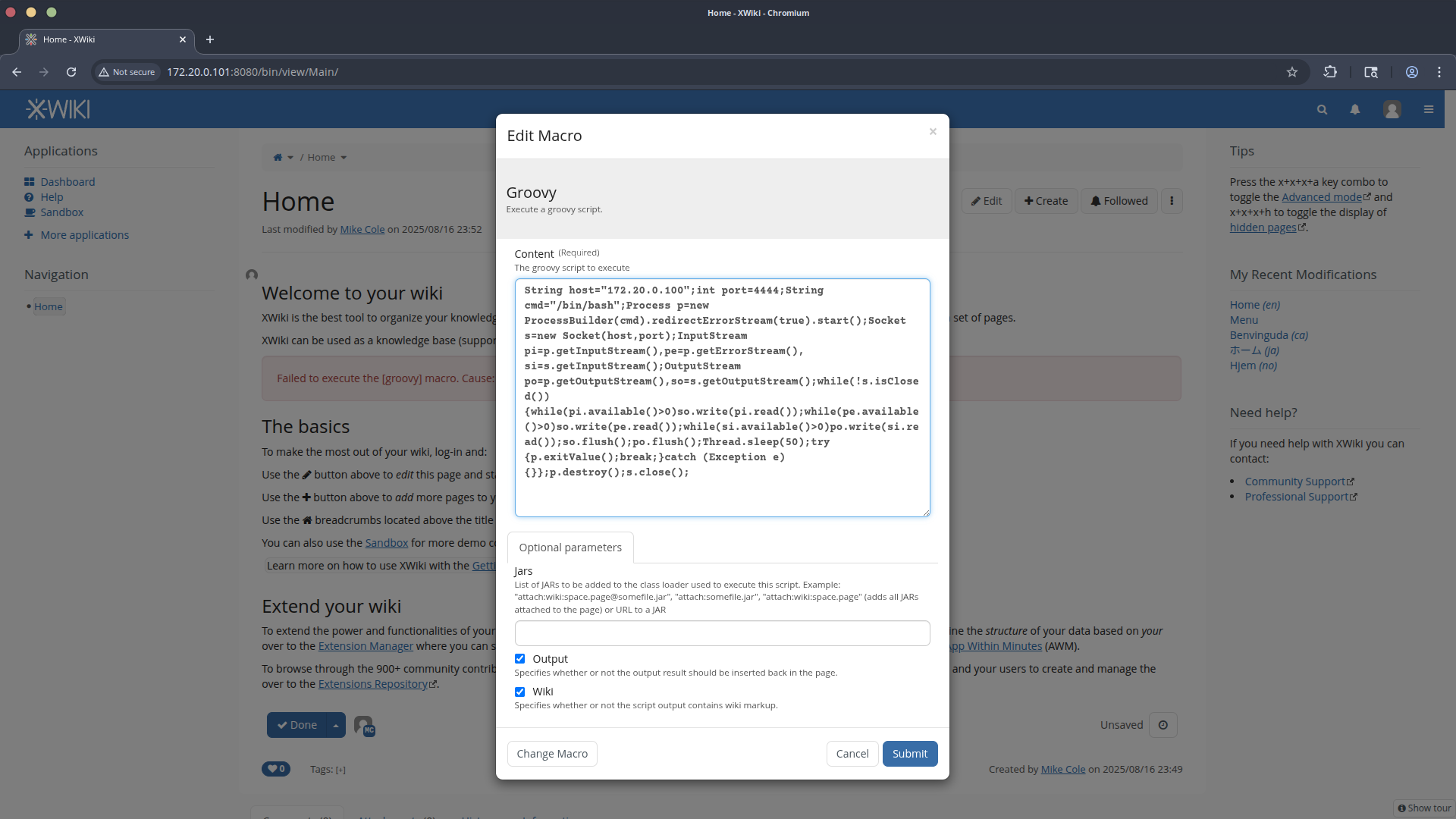Click the home breadcrumb icon
The image size is (1456, 819).
tap(278, 158)
